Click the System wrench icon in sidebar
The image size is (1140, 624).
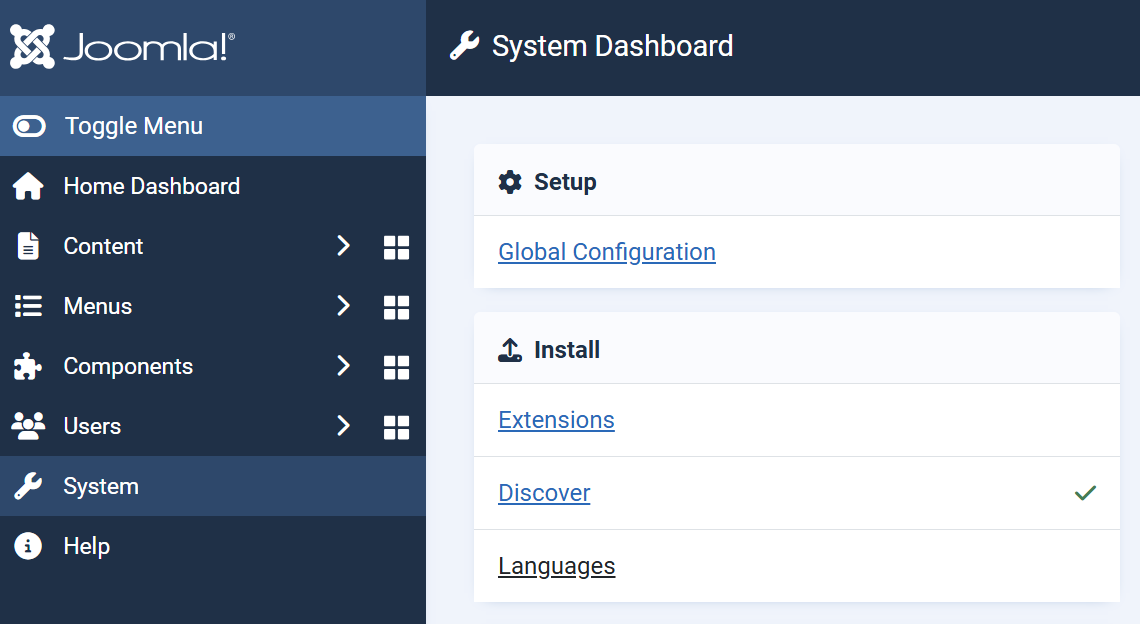pos(28,487)
